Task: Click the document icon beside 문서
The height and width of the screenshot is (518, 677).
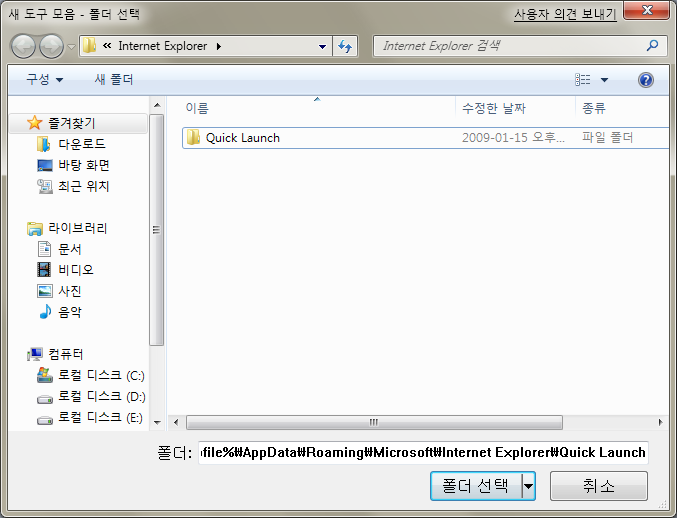Action: point(44,249)
